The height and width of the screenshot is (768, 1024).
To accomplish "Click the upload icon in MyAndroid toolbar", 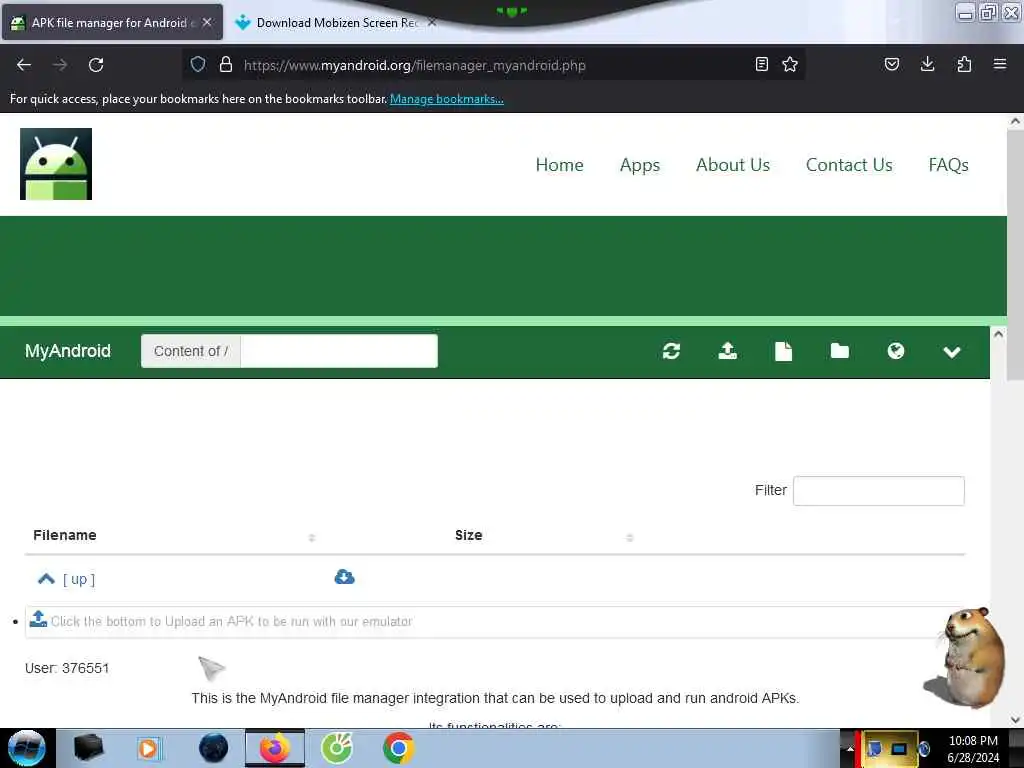I will [x=728, y=351].
